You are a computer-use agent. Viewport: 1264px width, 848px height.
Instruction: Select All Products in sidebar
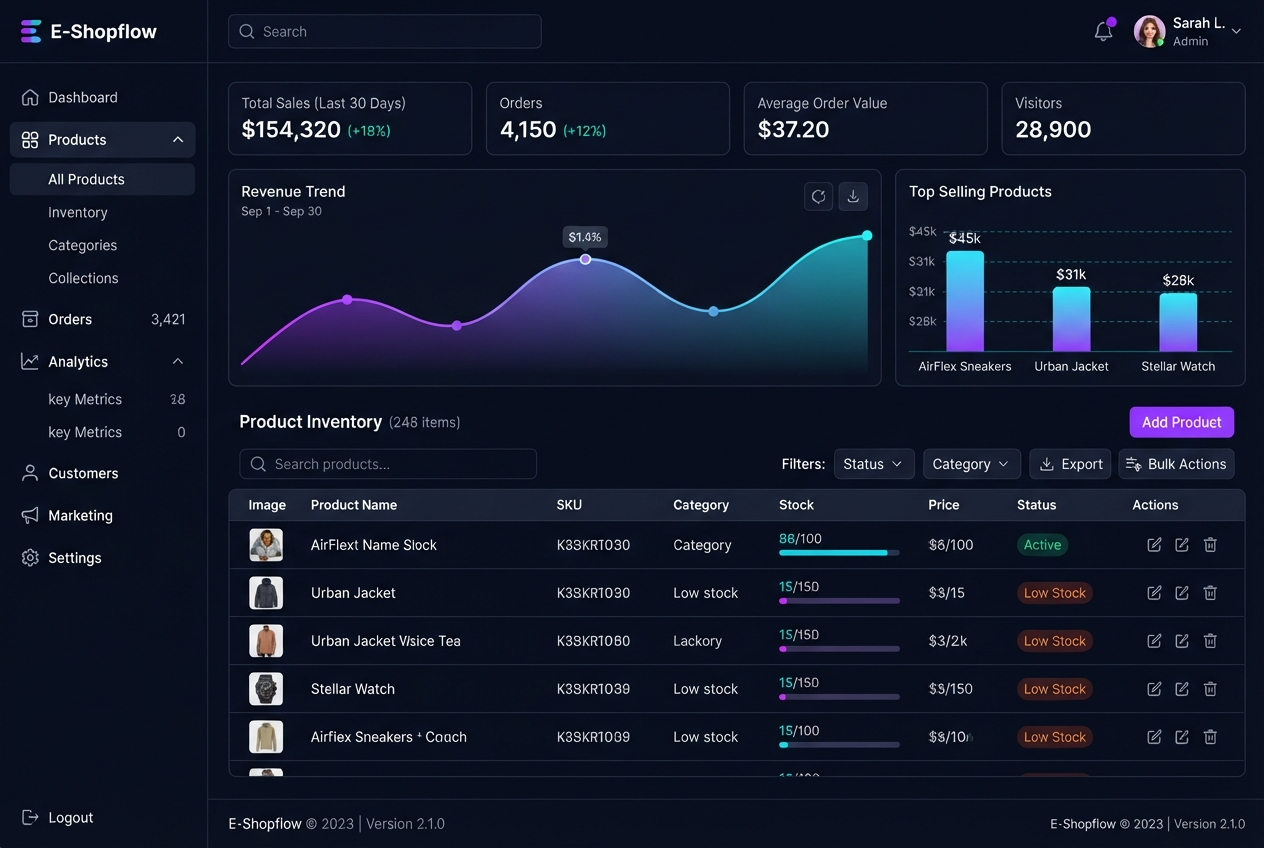(x=102, y=179)
